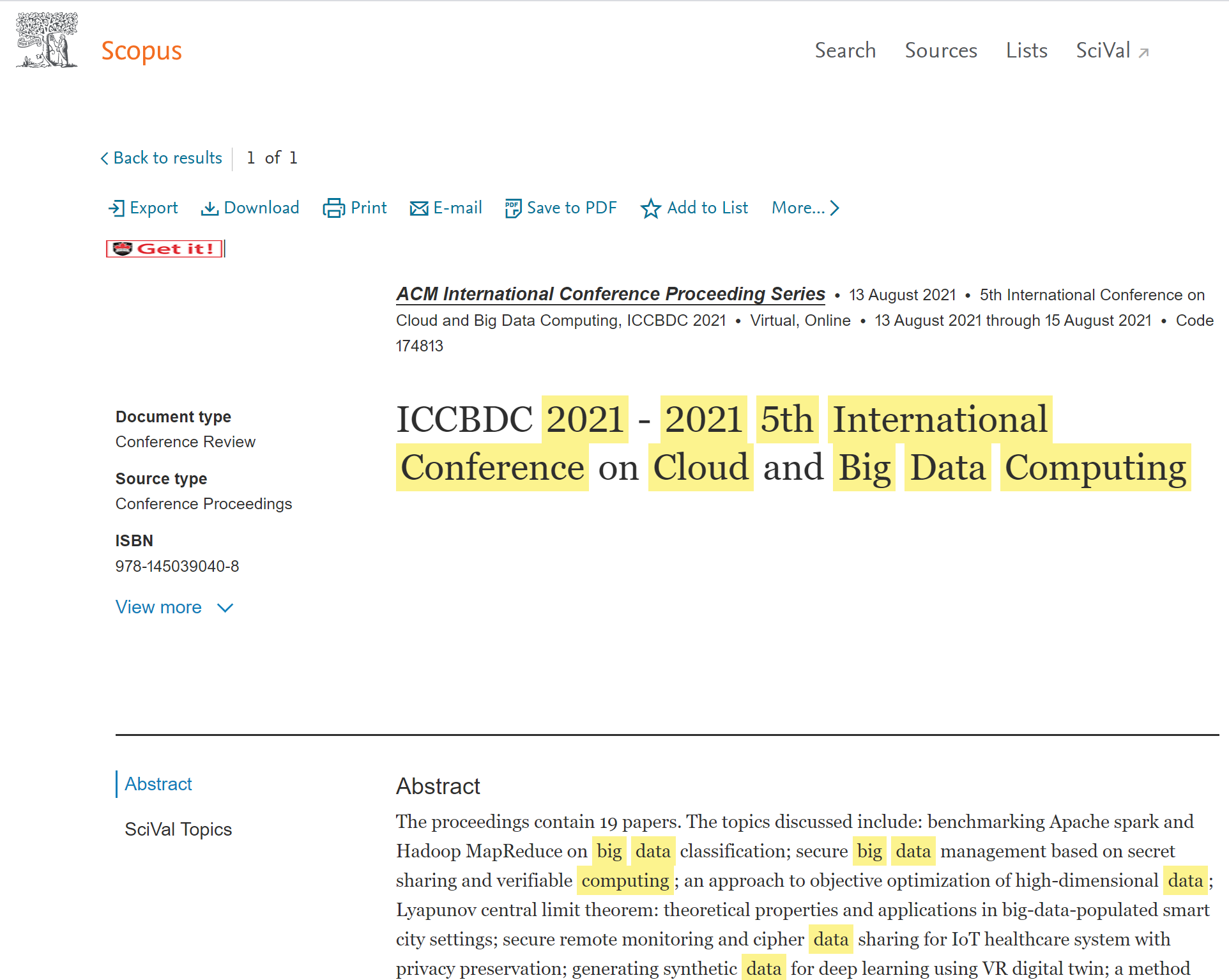Open the Scopus home link

[x=141, y=51]
